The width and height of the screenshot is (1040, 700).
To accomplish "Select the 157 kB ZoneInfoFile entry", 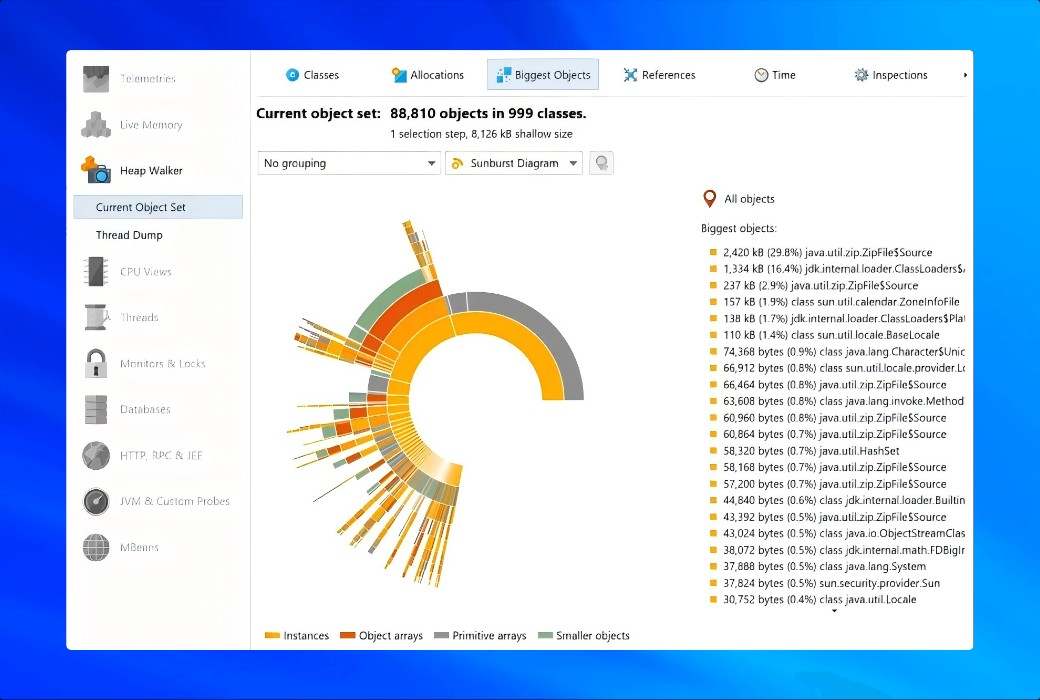I will (x=832, y=302).
